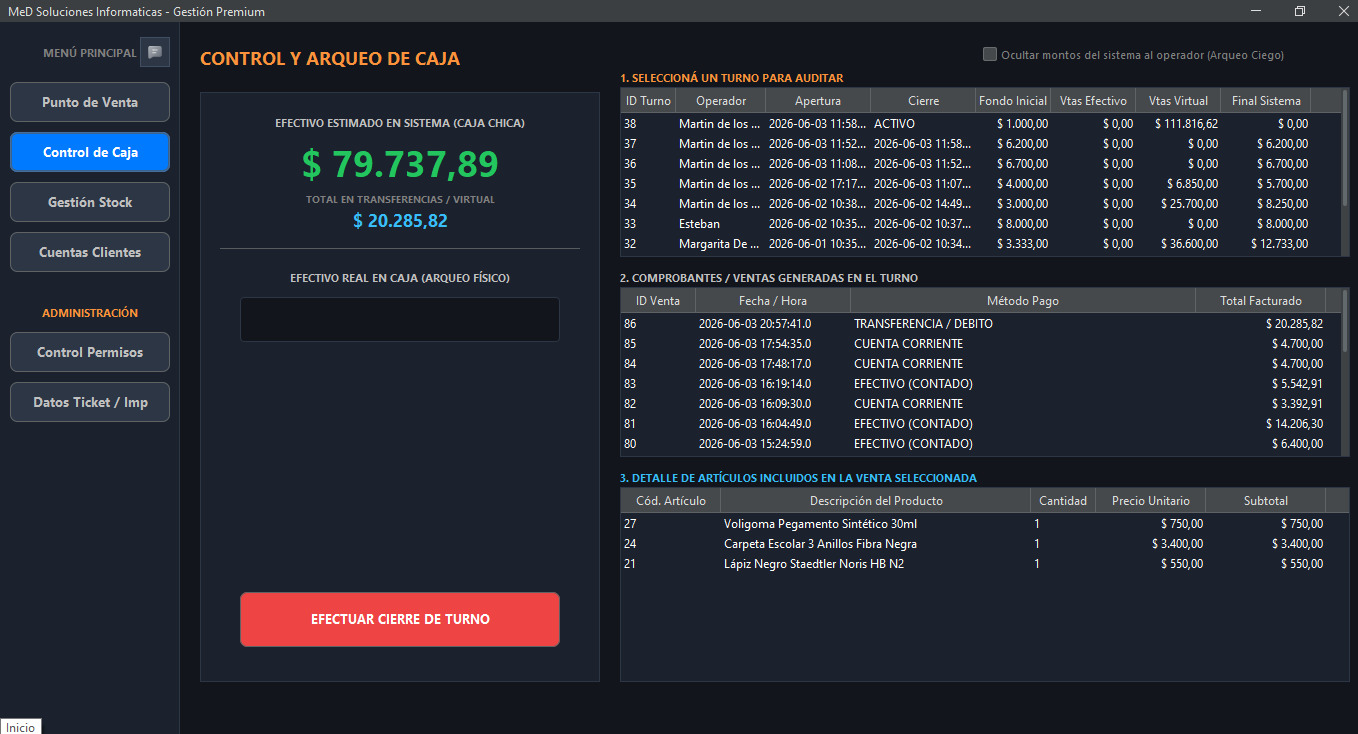Select sale 86 TRANSFERENCIA / DEBITO row
The height and width of the screenshot is (734, 1358).
point(980,324)
